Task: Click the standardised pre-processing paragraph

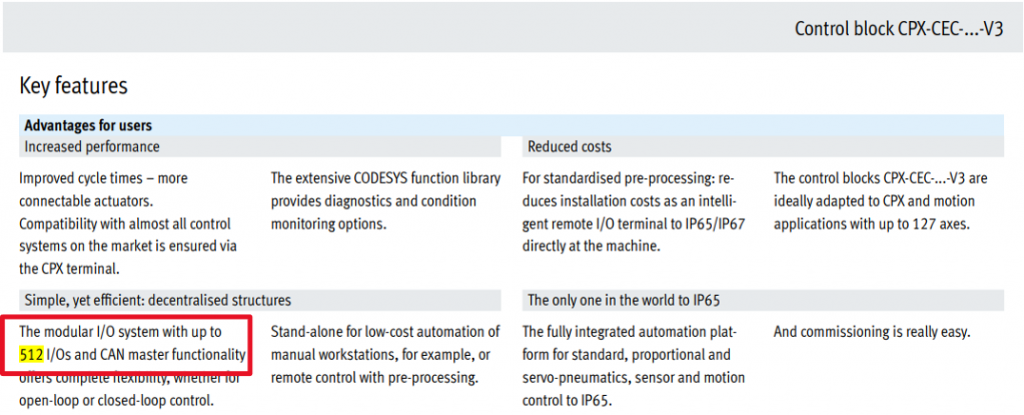Action: tap(633, 212)
